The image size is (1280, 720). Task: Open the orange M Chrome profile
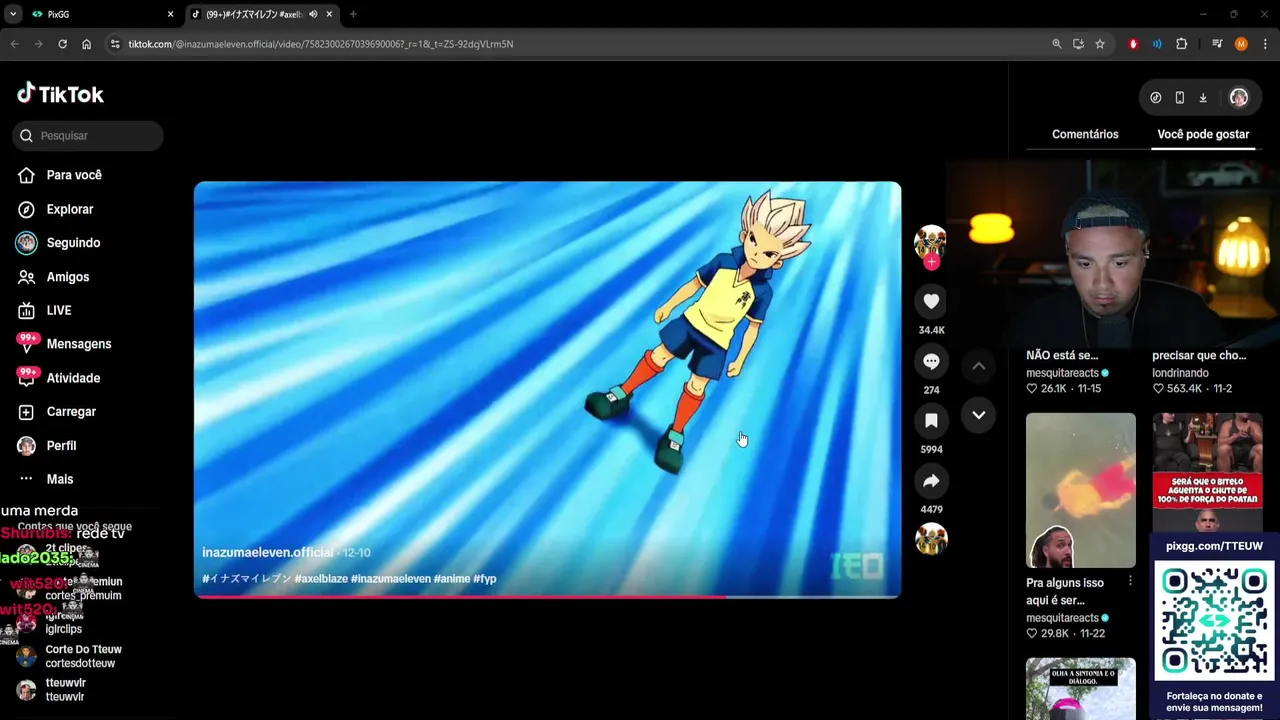point(1241,44)
